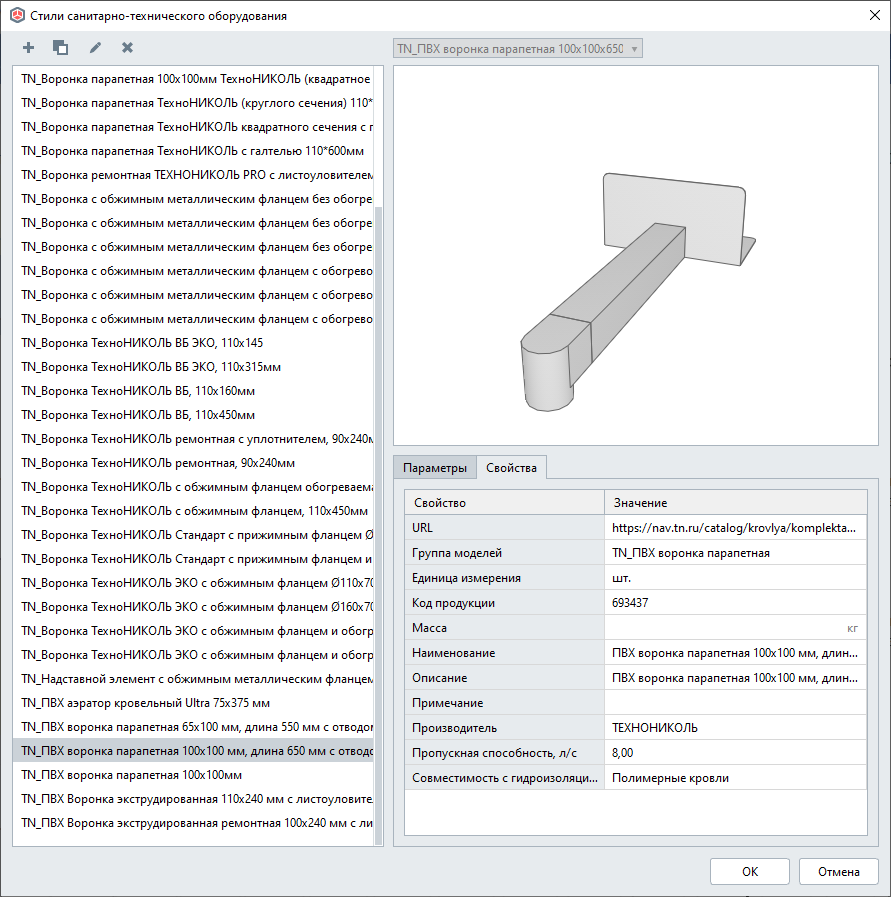Select 'Воронка ТехноНИКОЛЬ с обжимным фланцем обогреваема' item
The height and width of the screenshot is (897, 891).
click(x=193, y=487)
